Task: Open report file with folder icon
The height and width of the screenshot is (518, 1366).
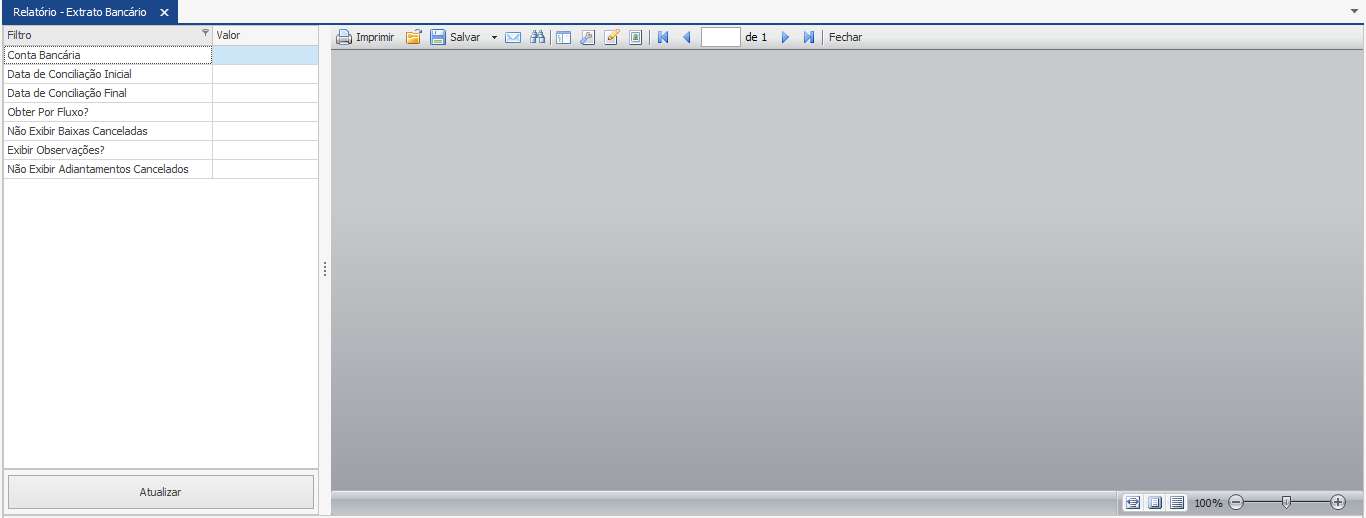Action: point(413,37)
